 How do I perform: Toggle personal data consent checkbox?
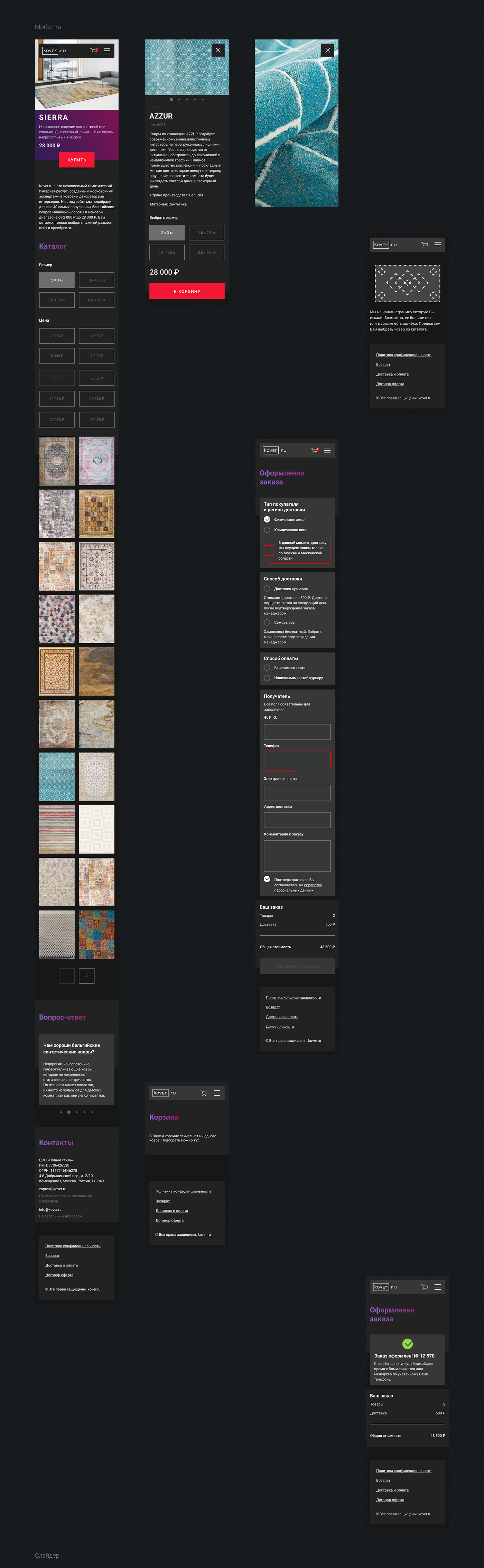click(x=267, y=879)
